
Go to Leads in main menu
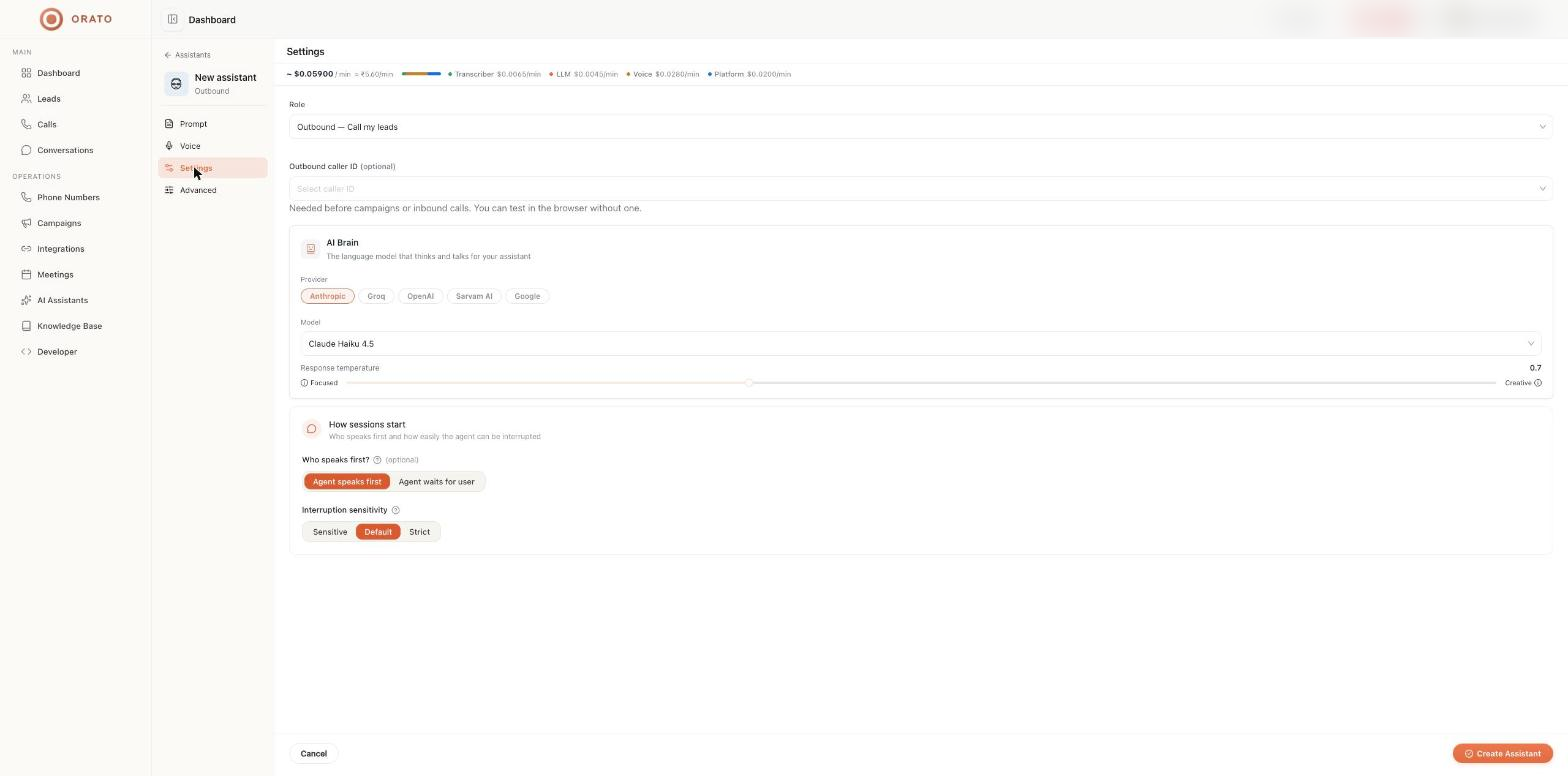pos(75,99)
